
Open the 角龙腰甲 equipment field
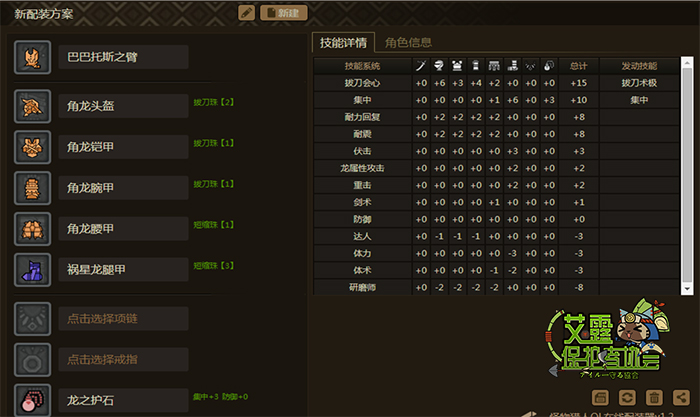(123, 229)
